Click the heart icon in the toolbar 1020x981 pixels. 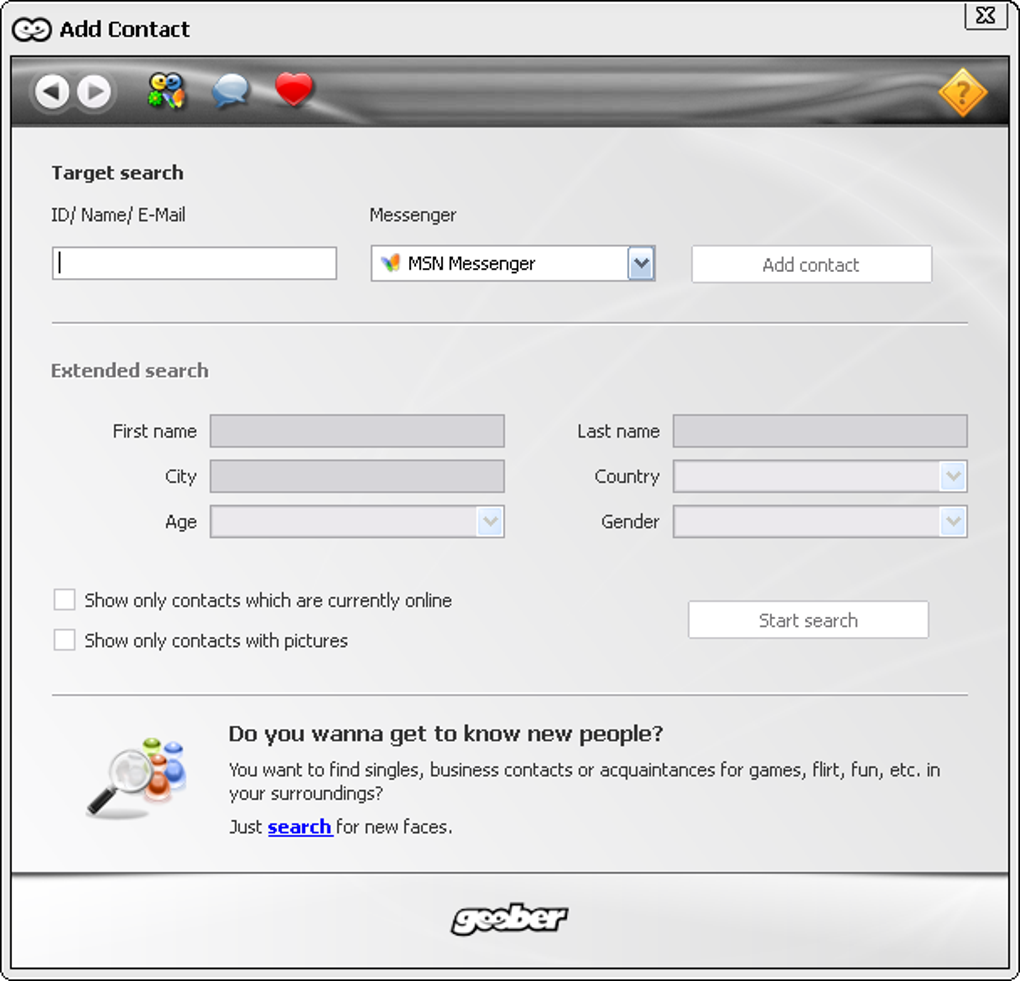pos(294,91)
